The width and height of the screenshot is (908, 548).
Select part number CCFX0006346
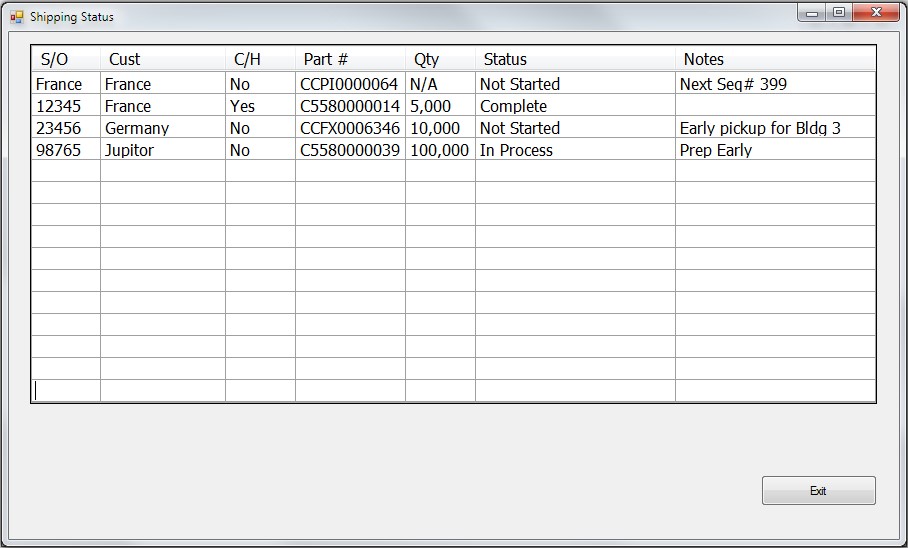pyautogui.click(x=350, y=128)
